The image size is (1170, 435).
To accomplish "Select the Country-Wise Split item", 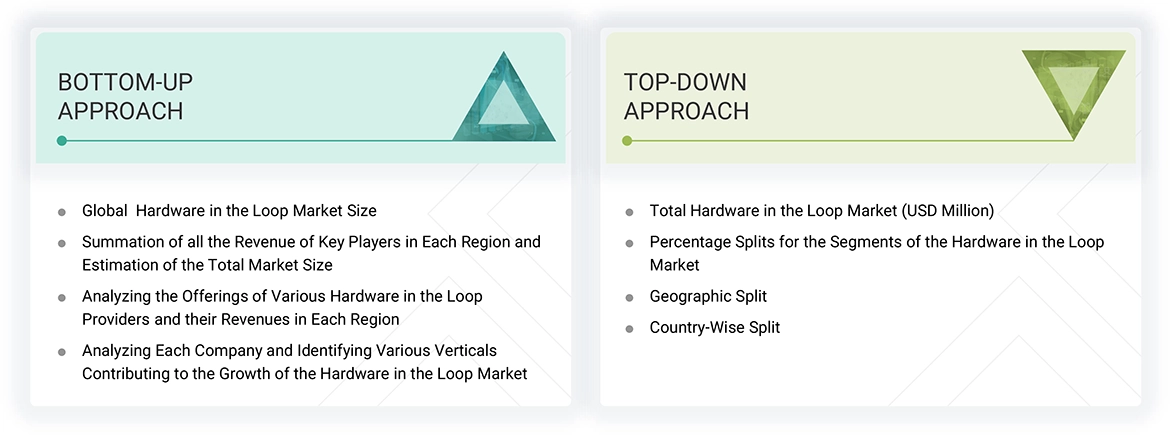I will (x=714, y=327).
